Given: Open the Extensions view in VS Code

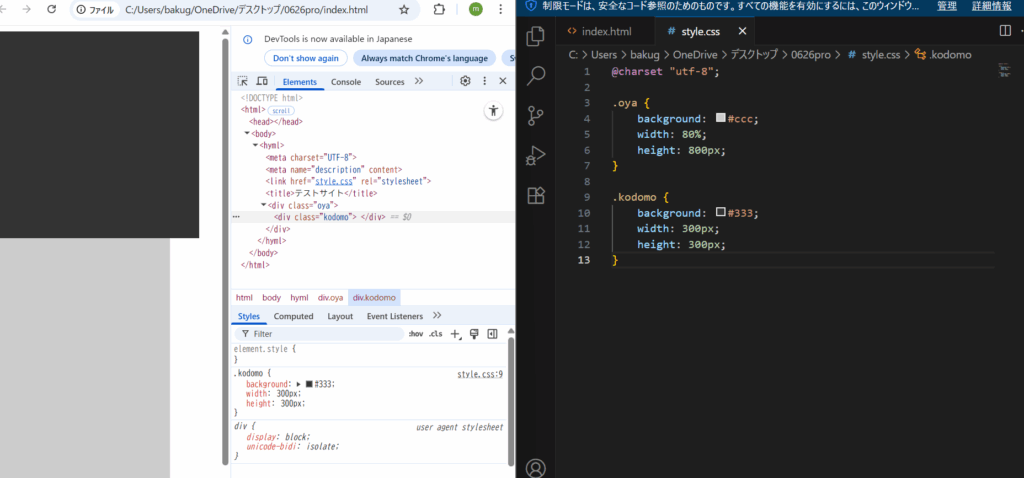Looking at the screenshot, I should pyautogui.click(x=536, y=195).
